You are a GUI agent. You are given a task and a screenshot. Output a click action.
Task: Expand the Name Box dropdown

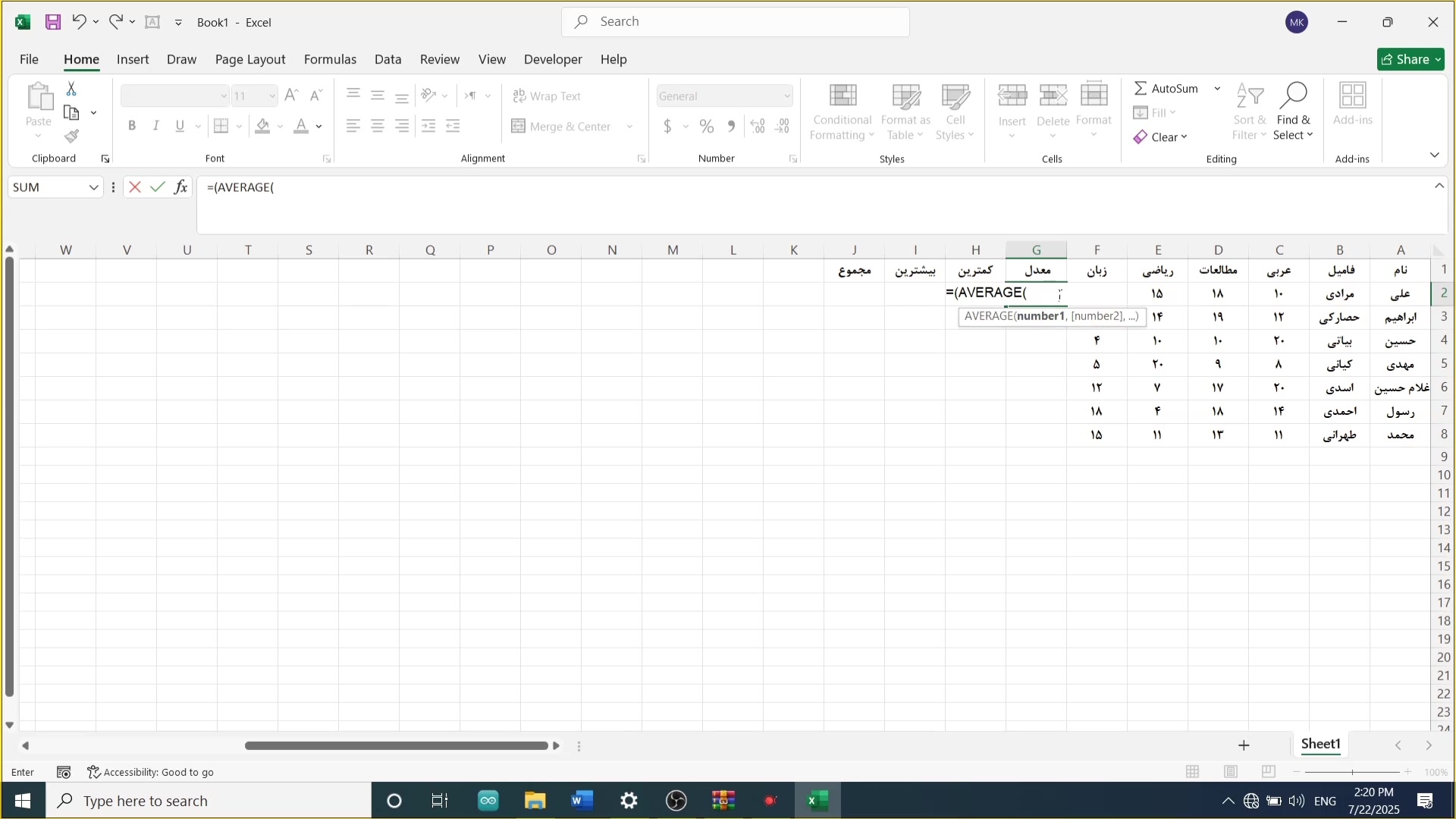pos(93,187)
